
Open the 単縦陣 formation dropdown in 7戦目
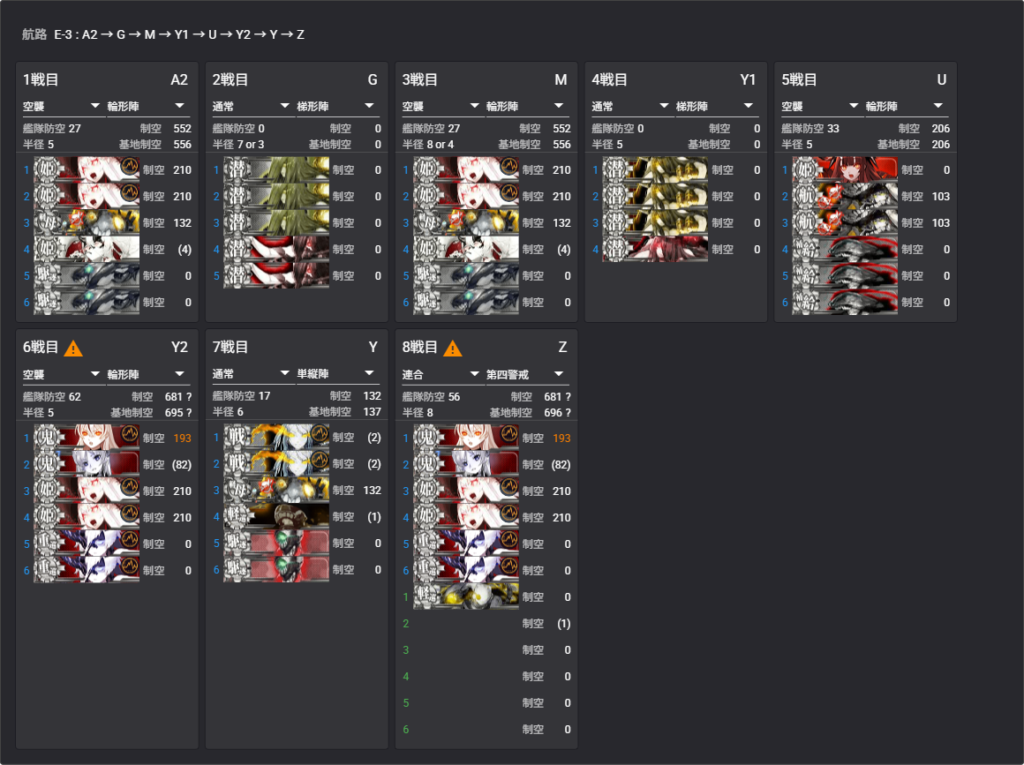coord(336,374)
